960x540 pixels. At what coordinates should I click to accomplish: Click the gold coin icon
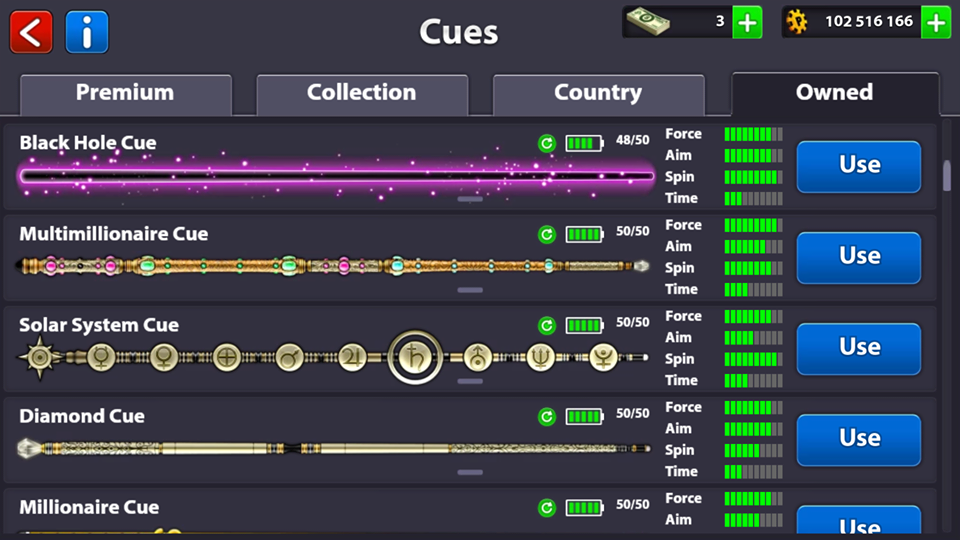tap(797, 22)
